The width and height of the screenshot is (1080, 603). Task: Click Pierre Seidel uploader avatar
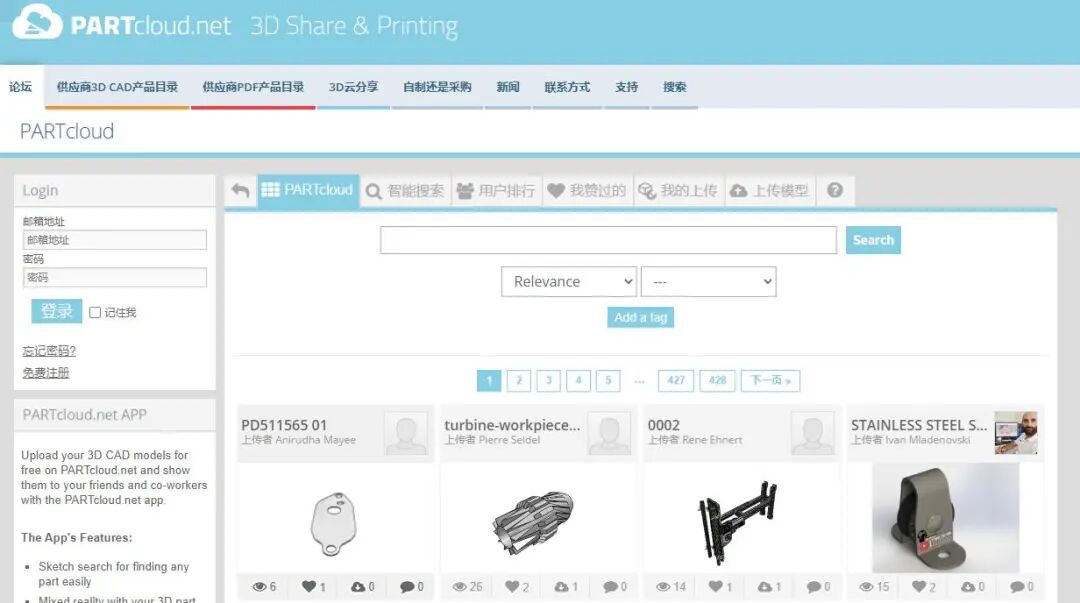click(609, 433)
